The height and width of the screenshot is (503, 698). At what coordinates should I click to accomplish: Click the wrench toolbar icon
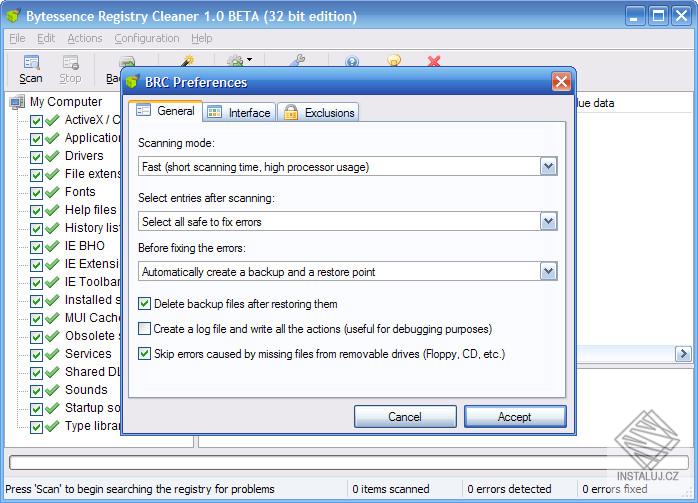coord(297,61)
